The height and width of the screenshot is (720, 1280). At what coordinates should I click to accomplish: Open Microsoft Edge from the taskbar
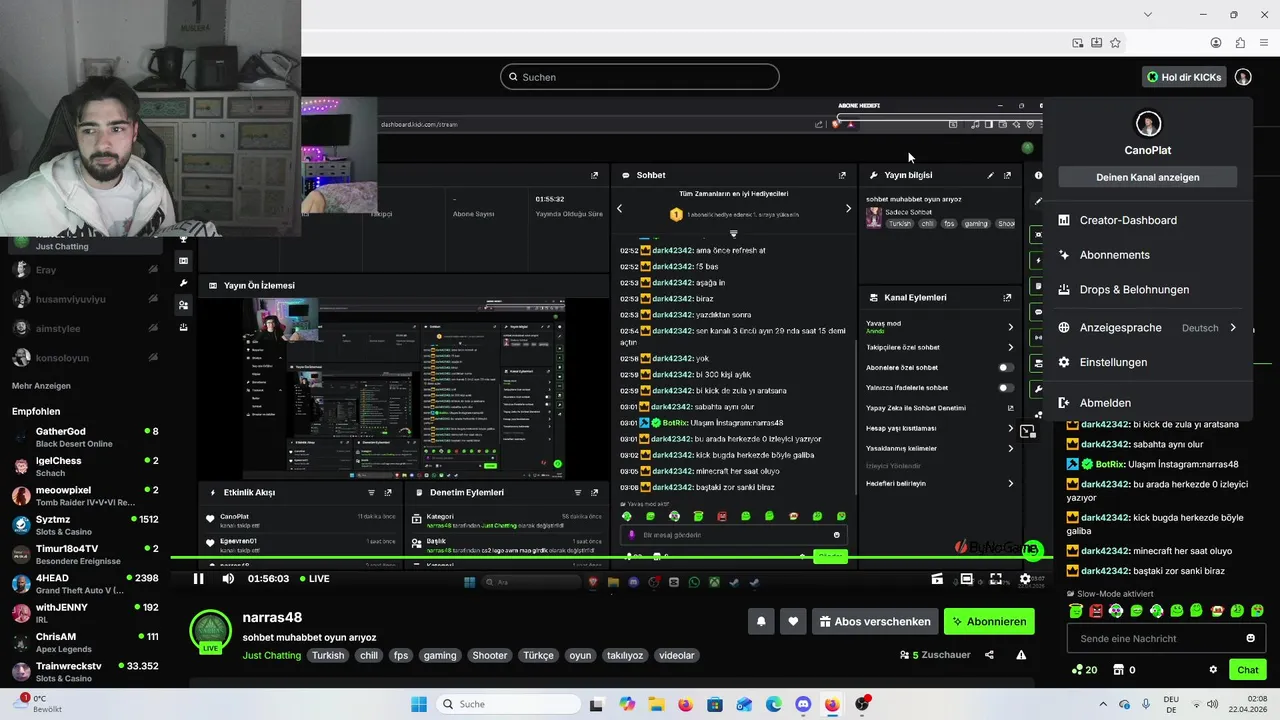click(x=774, y=704)
